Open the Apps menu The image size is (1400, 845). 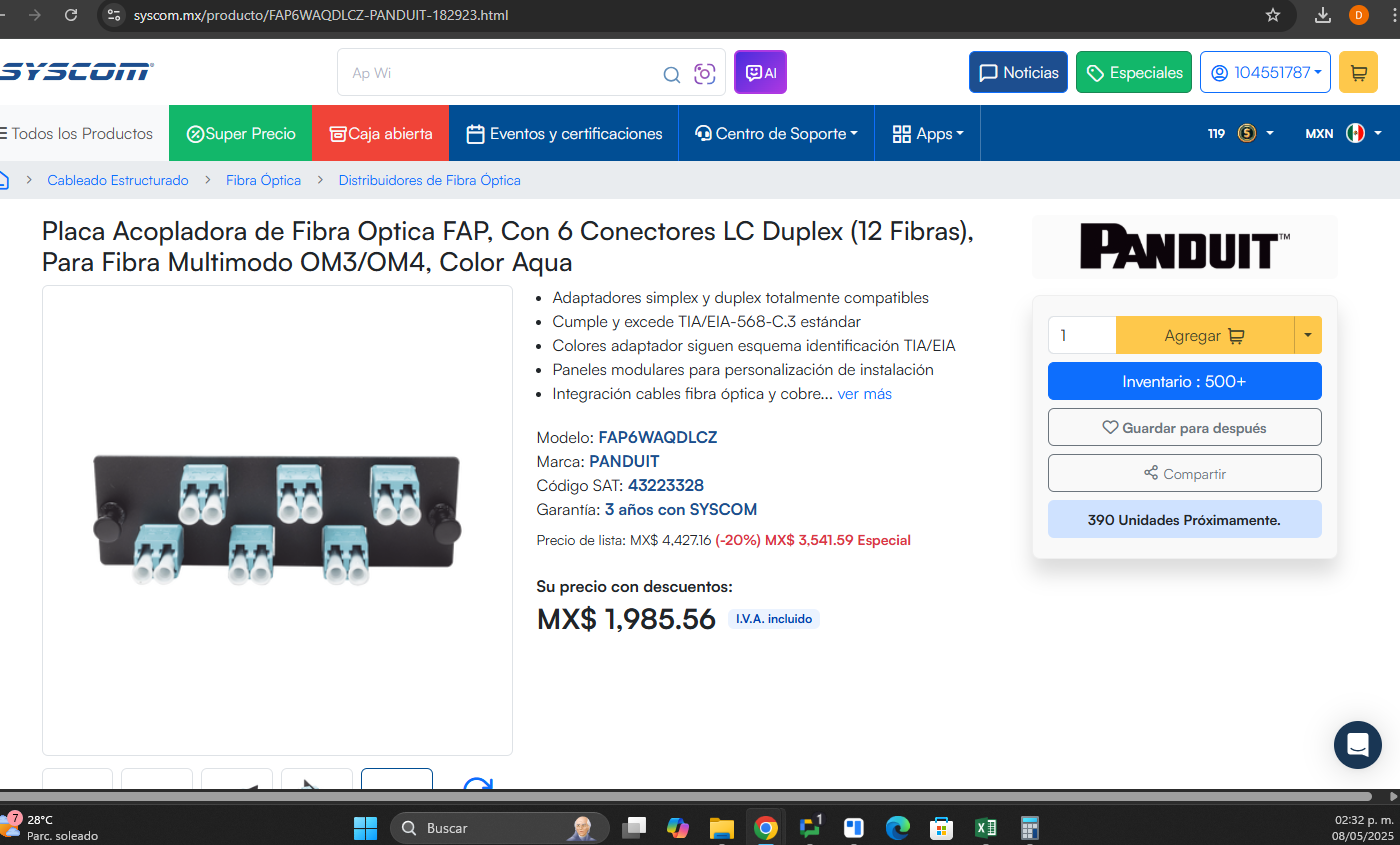[927, 133]
